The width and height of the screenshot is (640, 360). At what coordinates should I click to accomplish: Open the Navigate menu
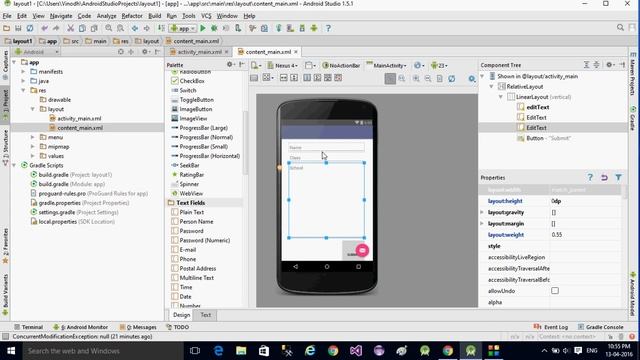pos(61,16)
